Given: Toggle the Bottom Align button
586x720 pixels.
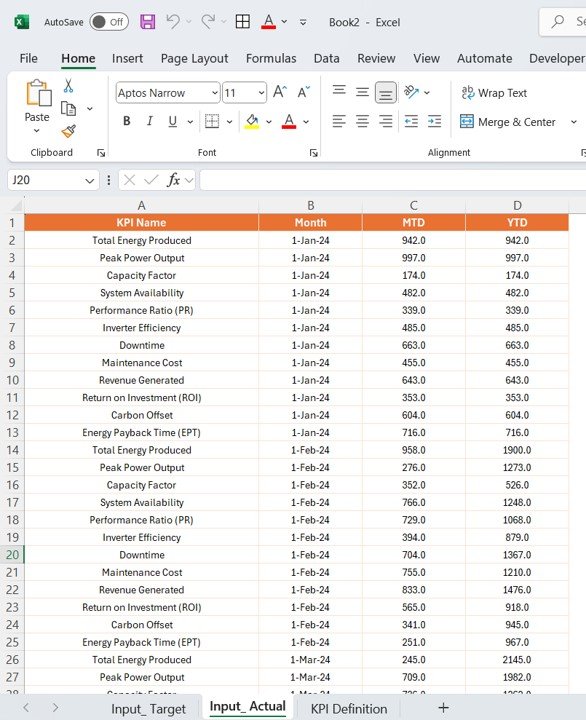Looking at the screenshot, I should [x=386, y=93].
